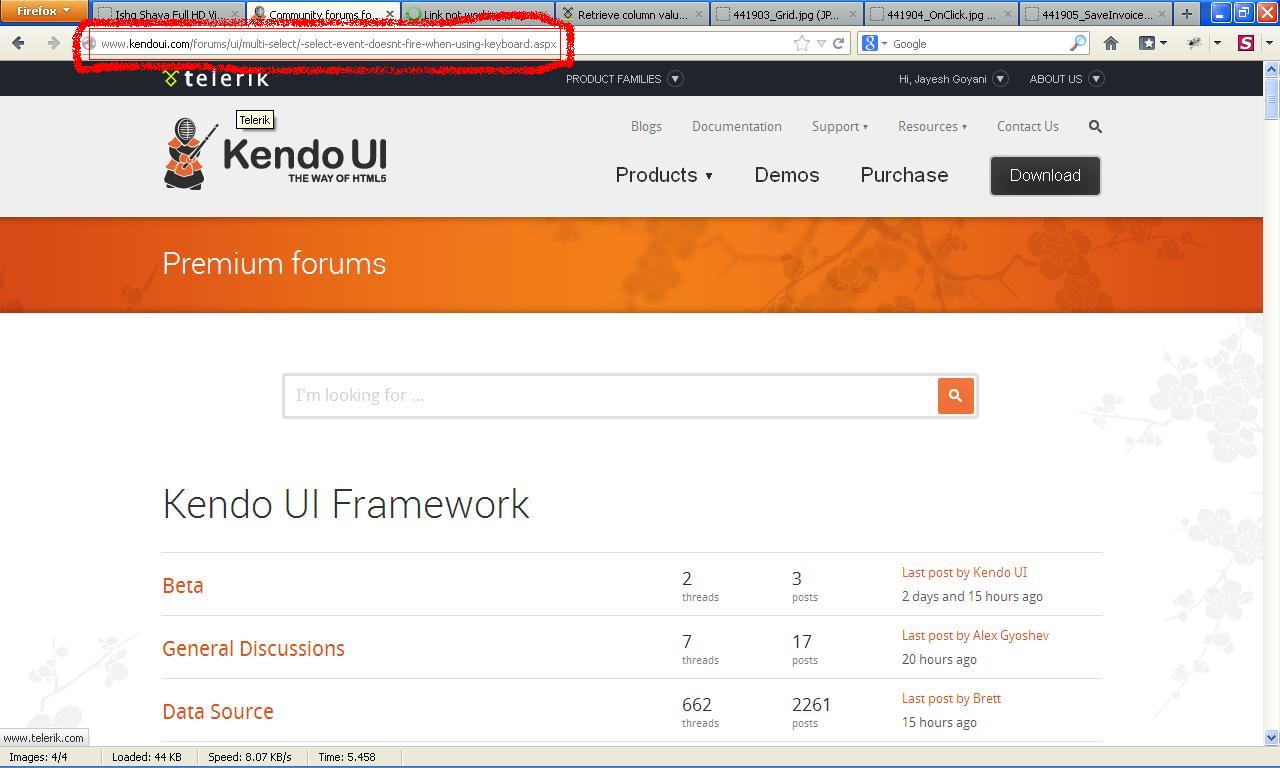
Task: Open the Last post by Alex Gyoshev link
Action: pyautogui.click(x=975, y=635)
